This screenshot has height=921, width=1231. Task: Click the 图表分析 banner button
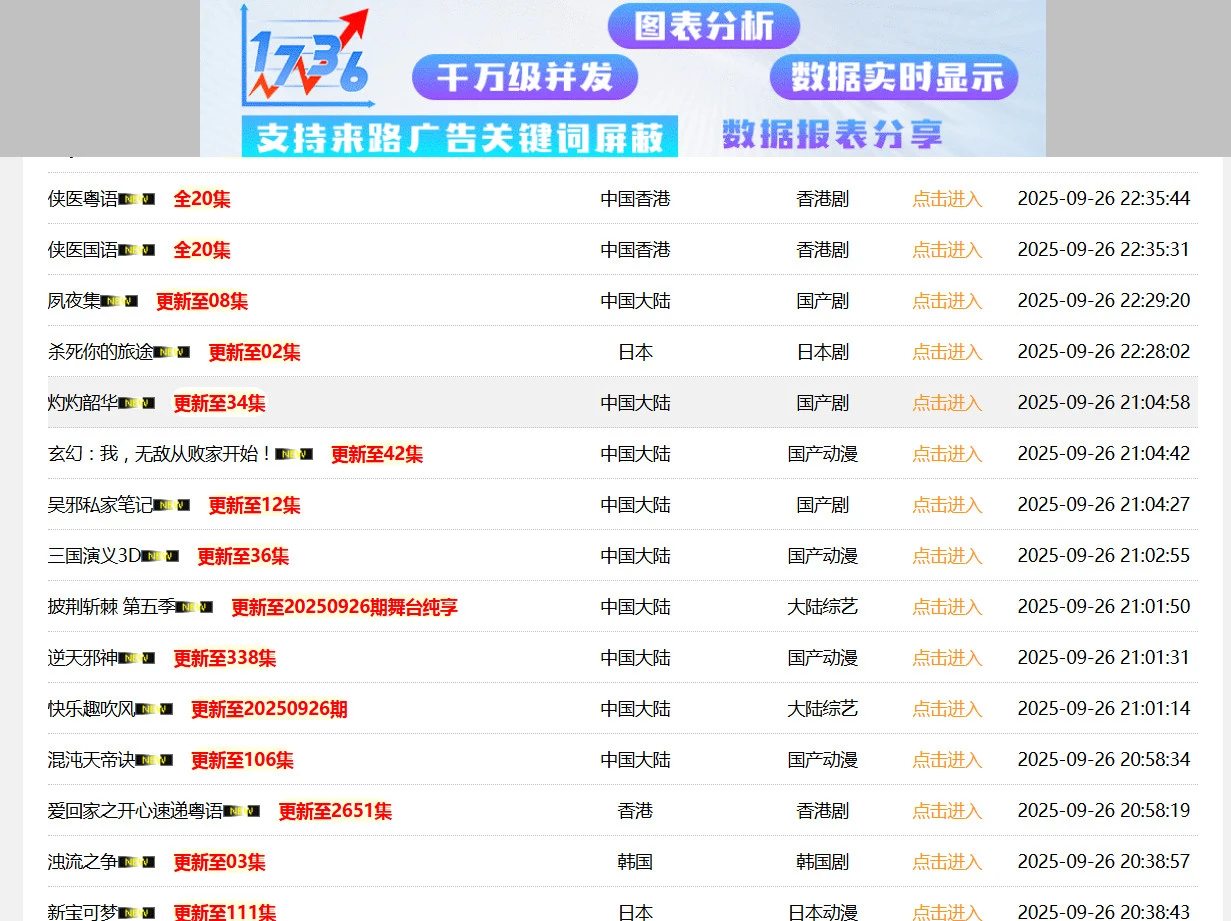[x=703, y=26]
